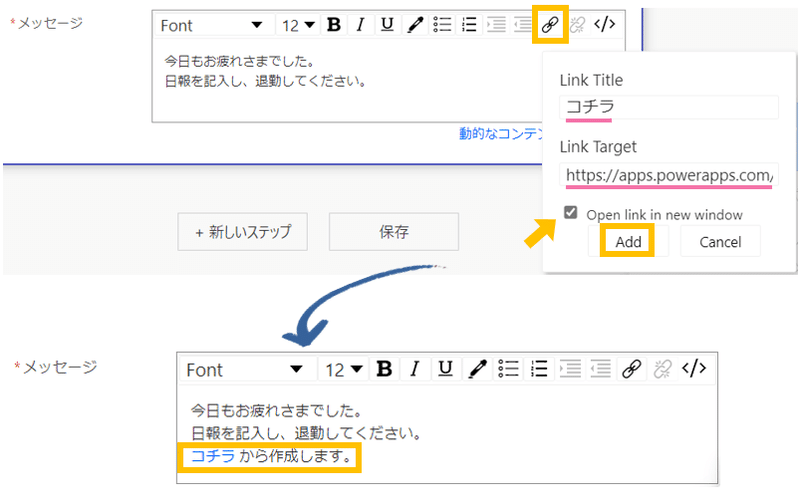Open code view icon in upper toolbar
This screenshot has height=488, width=800.
tap(605, 24)
